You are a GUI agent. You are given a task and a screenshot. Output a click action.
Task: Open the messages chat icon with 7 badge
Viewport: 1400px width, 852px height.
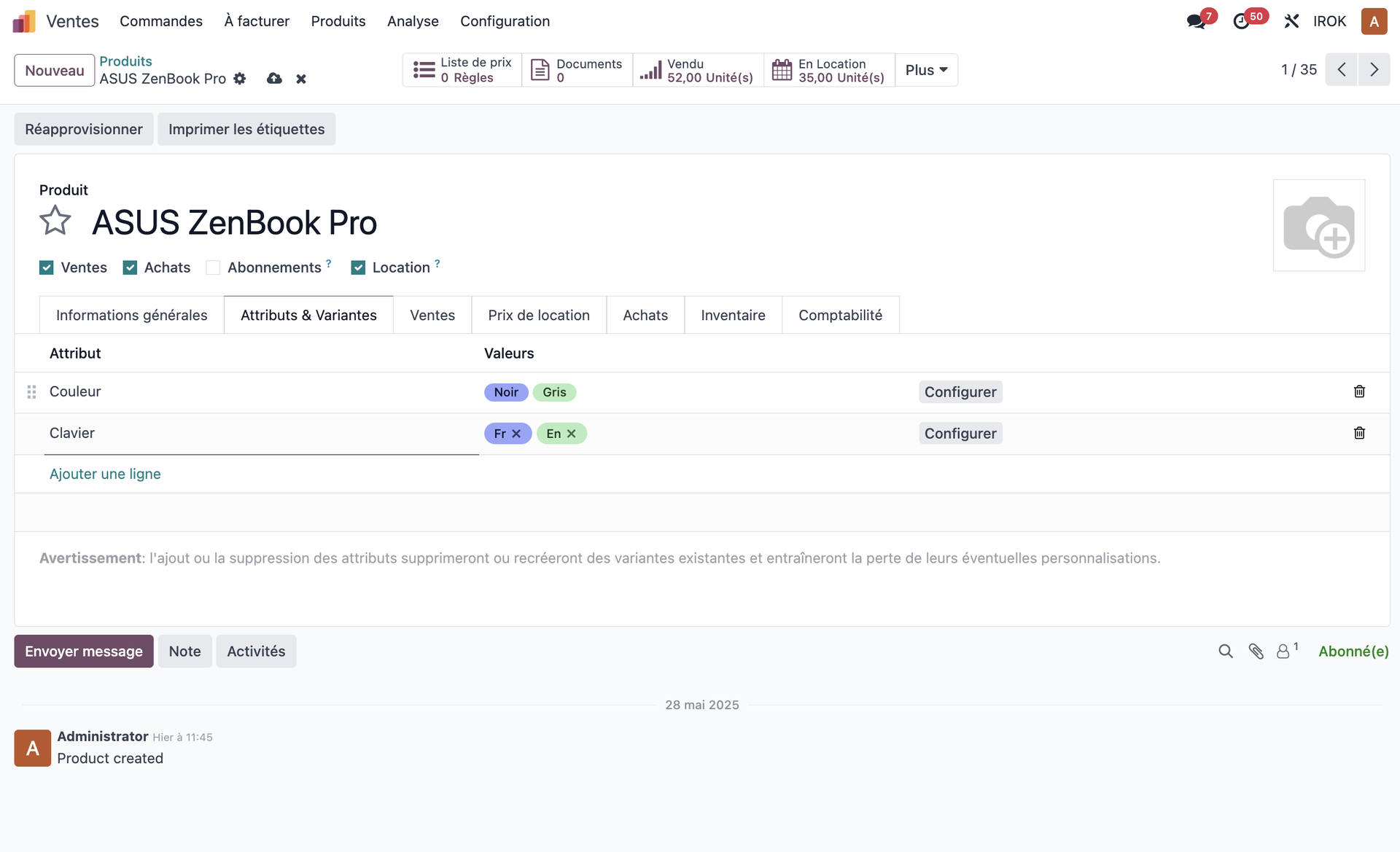coord(1196,21)
